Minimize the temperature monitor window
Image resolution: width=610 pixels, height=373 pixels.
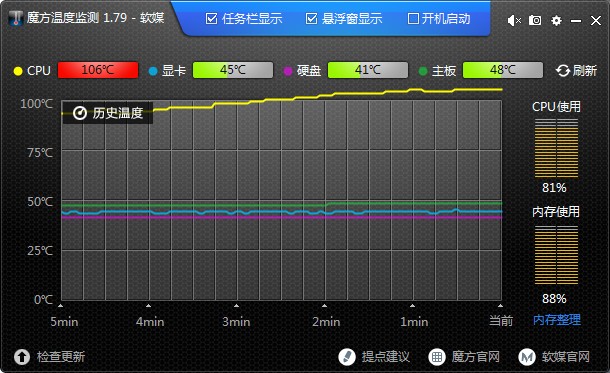coord(576,21)
